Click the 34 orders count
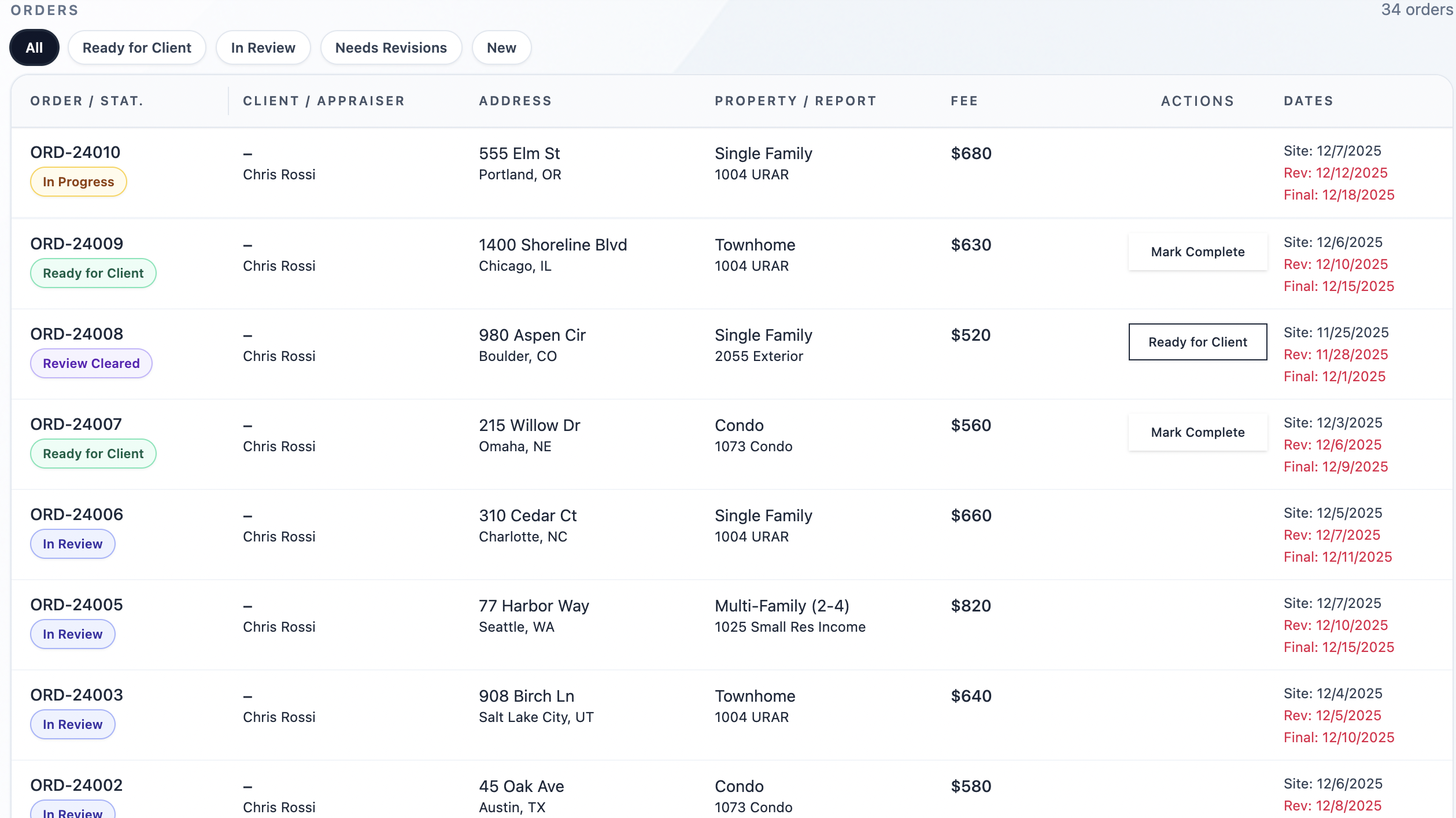This screenshot has height=818, width=1456. [x=1417, y=9]
